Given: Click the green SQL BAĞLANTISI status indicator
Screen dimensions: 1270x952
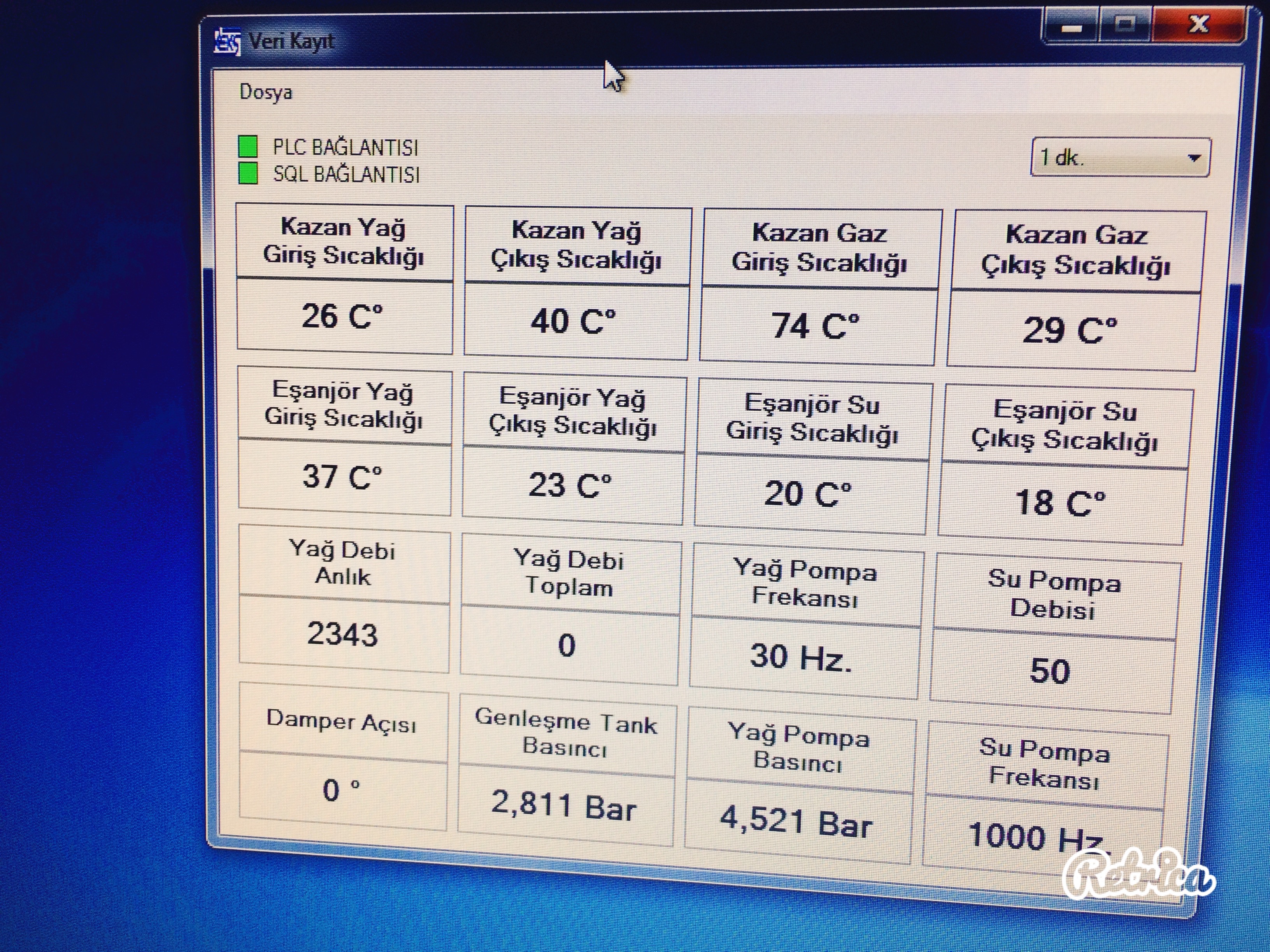Looking at the screenshot, I should click(x=248, y=173).
